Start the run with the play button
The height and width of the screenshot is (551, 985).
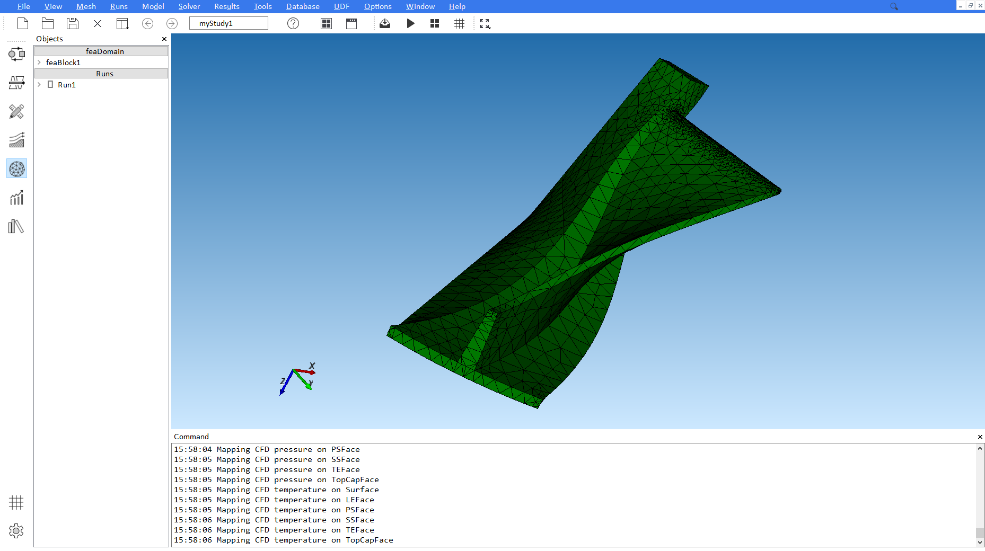pyautogui.click(x=410, y=23)
